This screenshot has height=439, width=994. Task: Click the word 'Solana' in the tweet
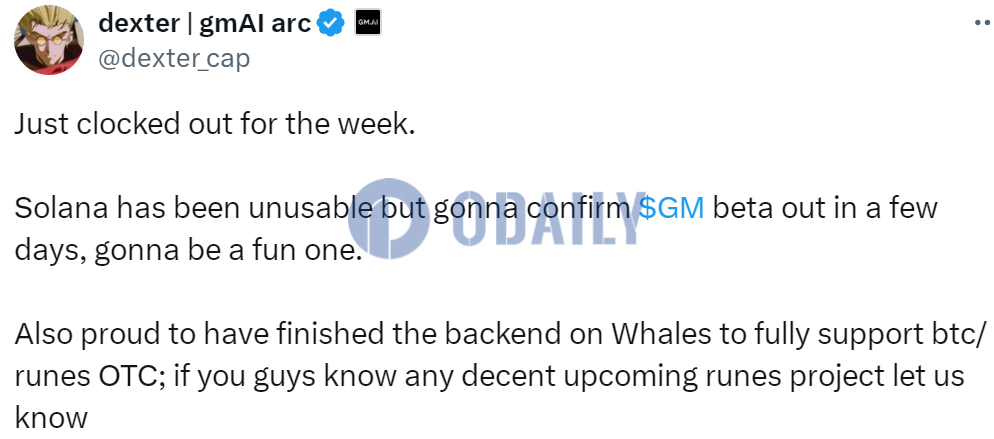(54, 208)
